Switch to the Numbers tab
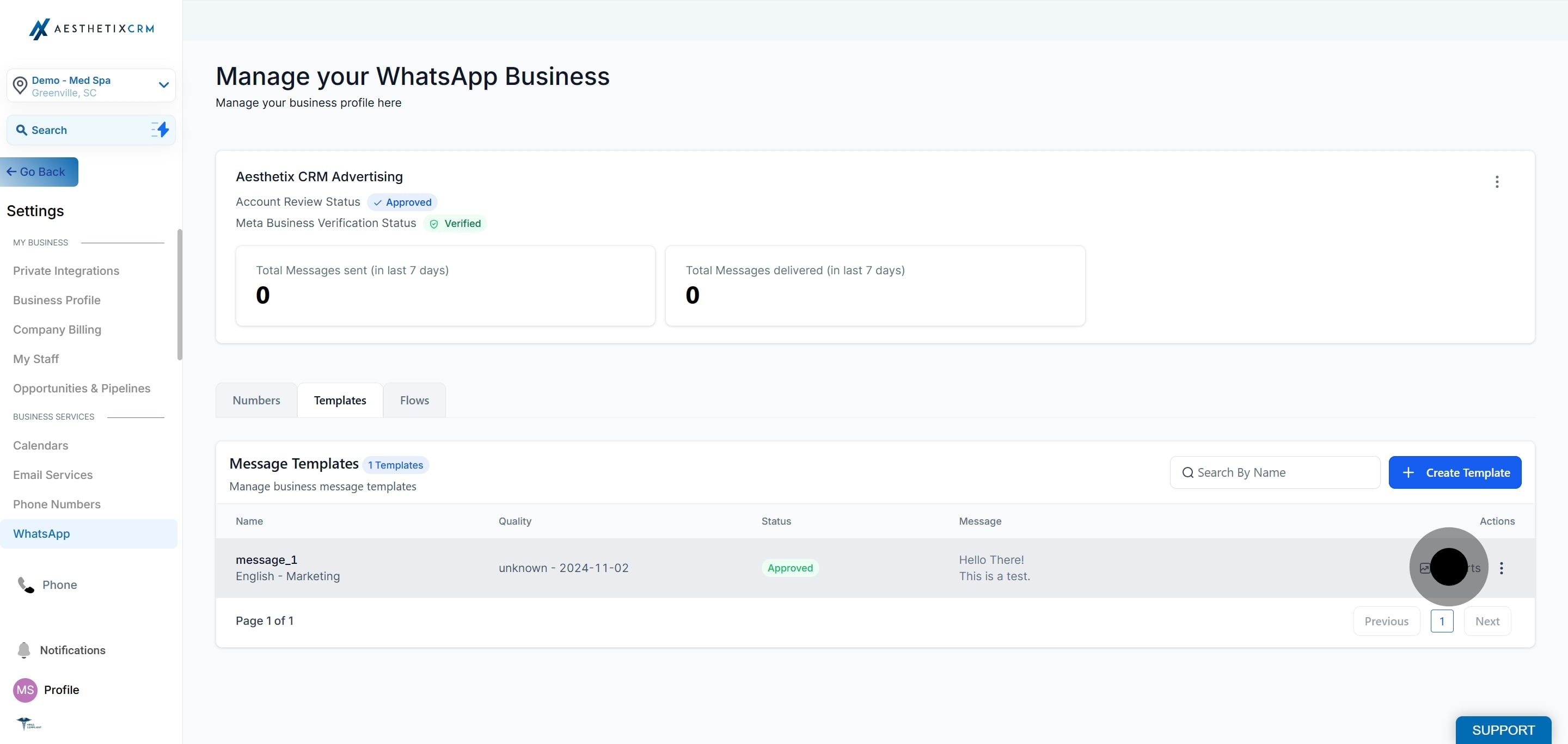Image resolution: width=1568 pixels, height=744 pixels. (256, 400)
